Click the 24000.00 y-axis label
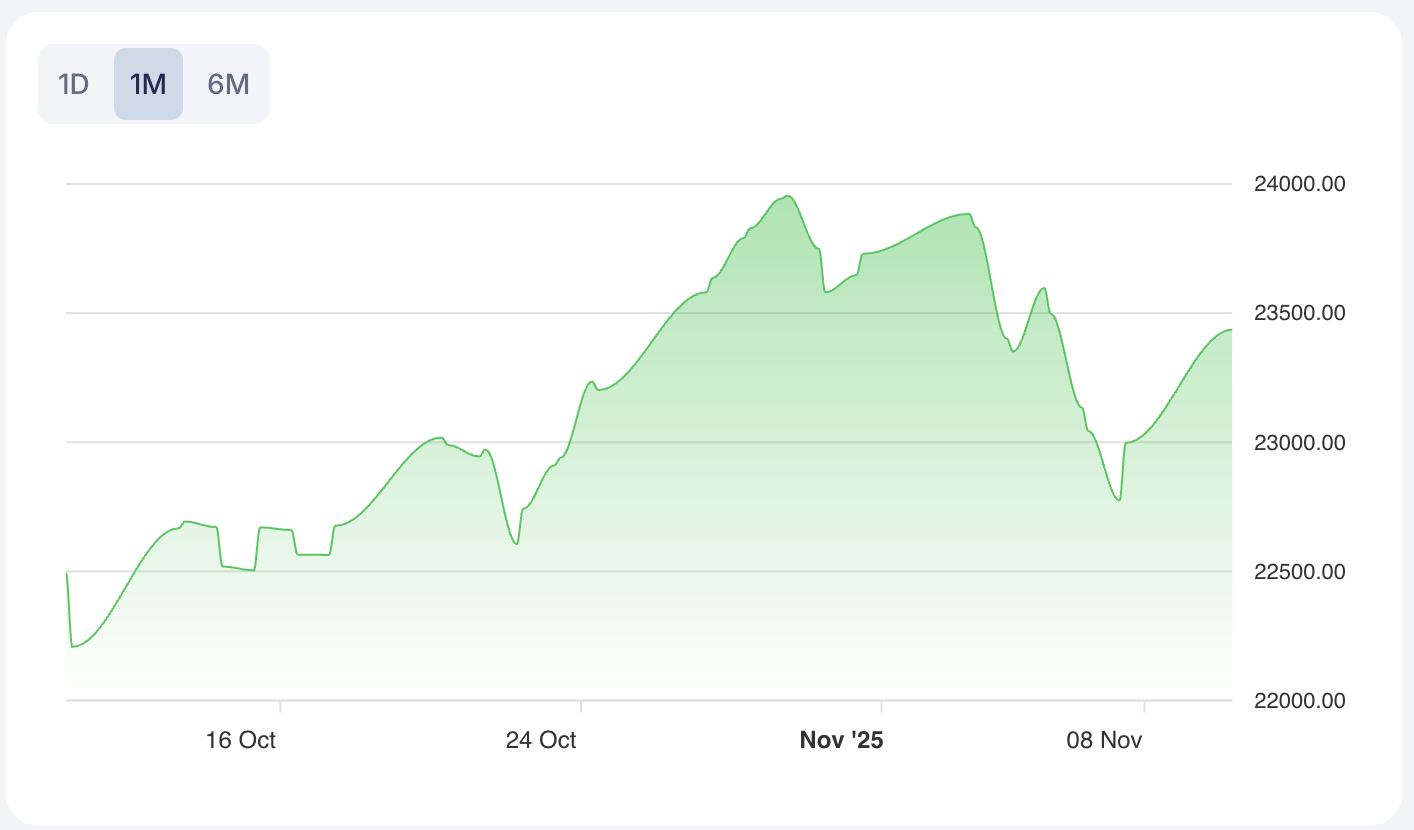 point(1299,184)
